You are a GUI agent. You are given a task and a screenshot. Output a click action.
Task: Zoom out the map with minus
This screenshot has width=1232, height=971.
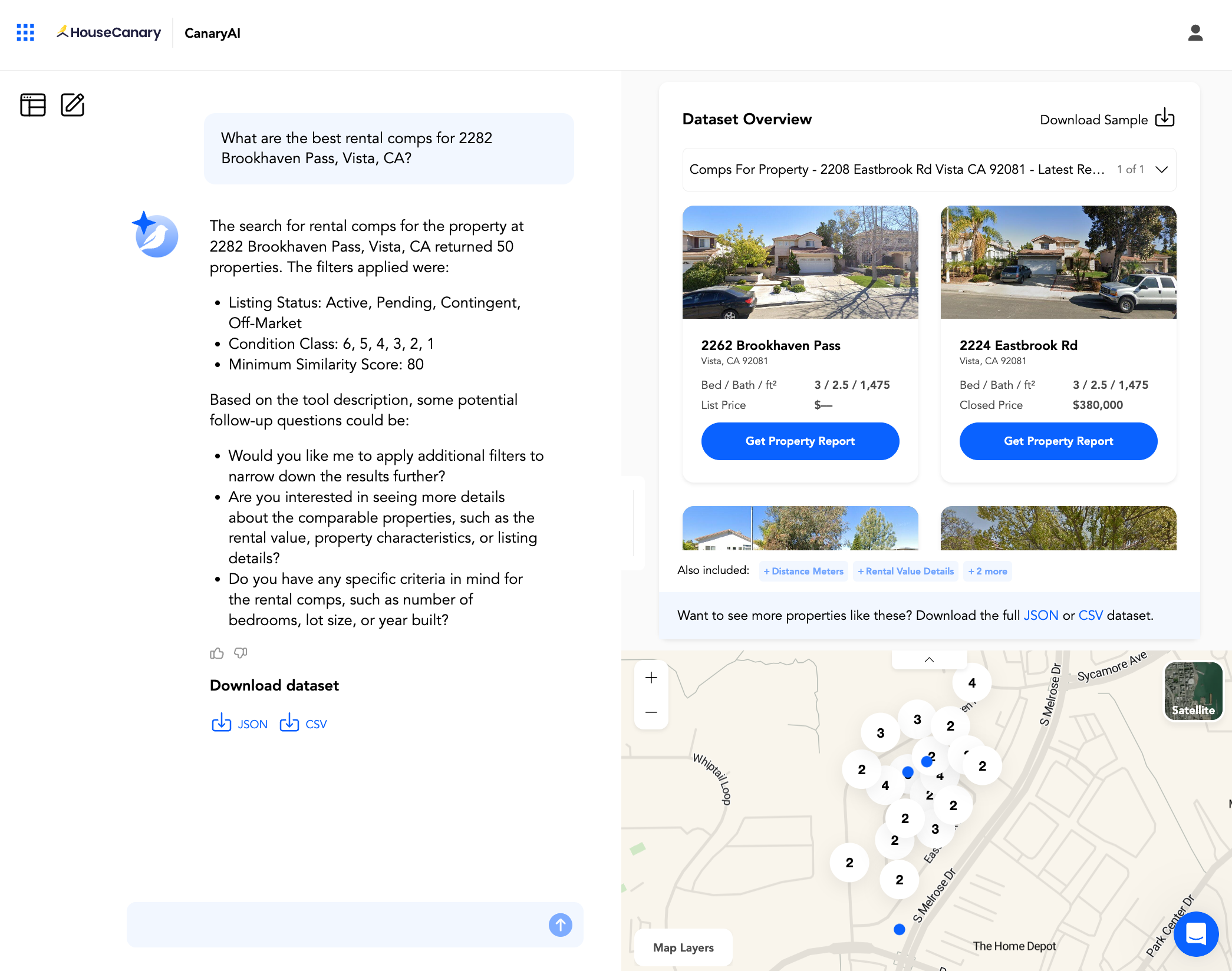tap(651, 712)
